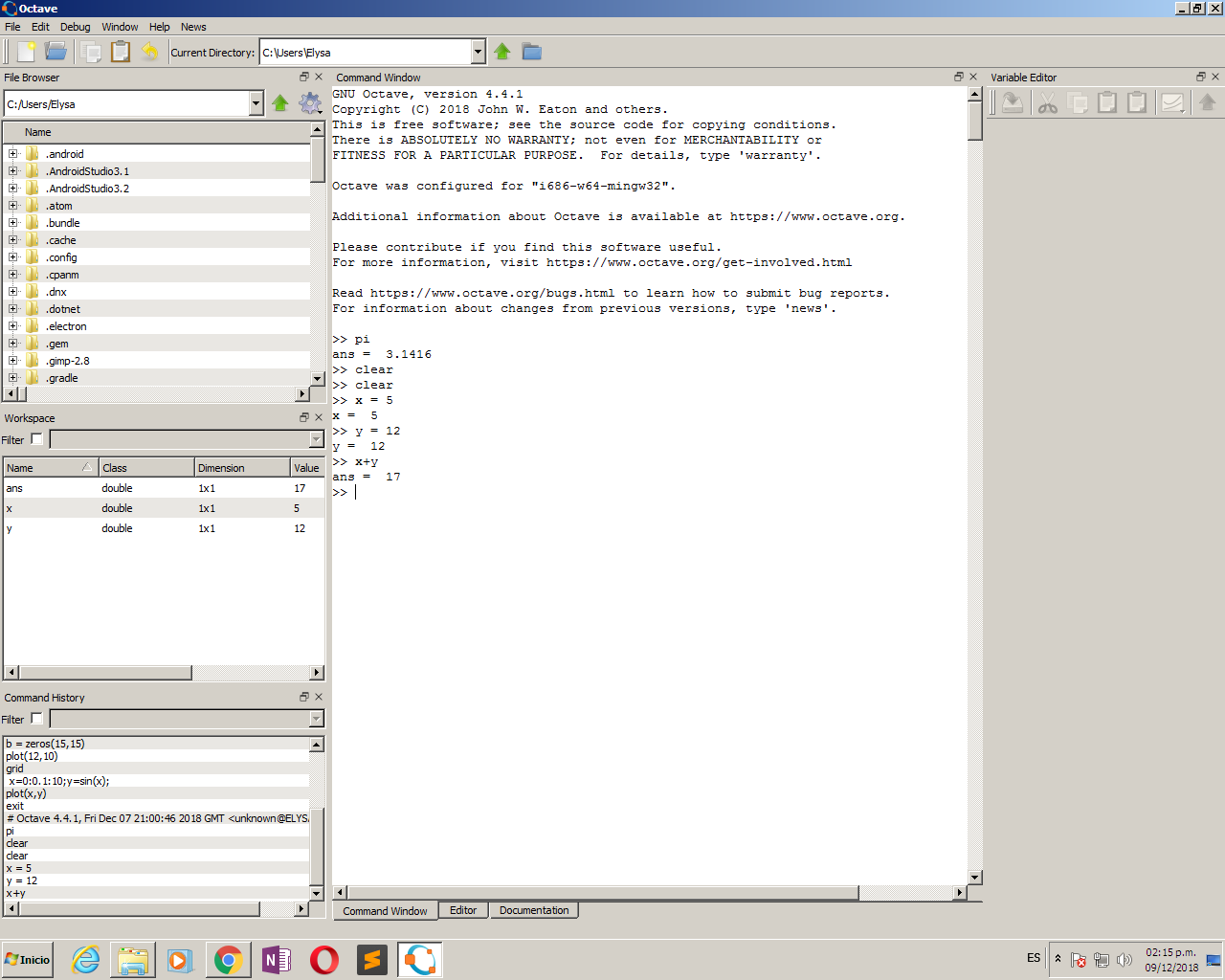The image size is (1225, 980).
Task: Click the File Browser green up arrow
Action: coord(280,103)
